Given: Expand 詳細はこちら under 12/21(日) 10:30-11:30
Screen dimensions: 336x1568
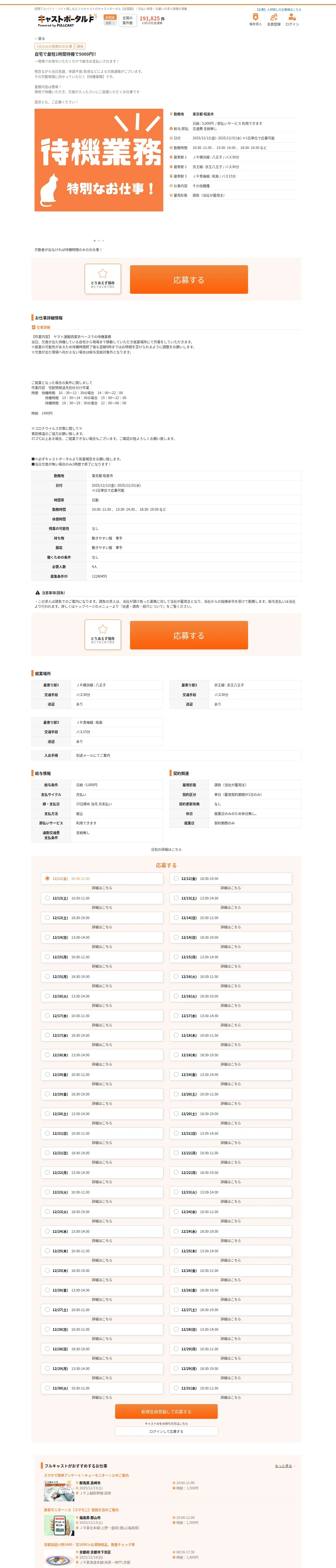Looking at the screenshot, I should point(102,1143).
